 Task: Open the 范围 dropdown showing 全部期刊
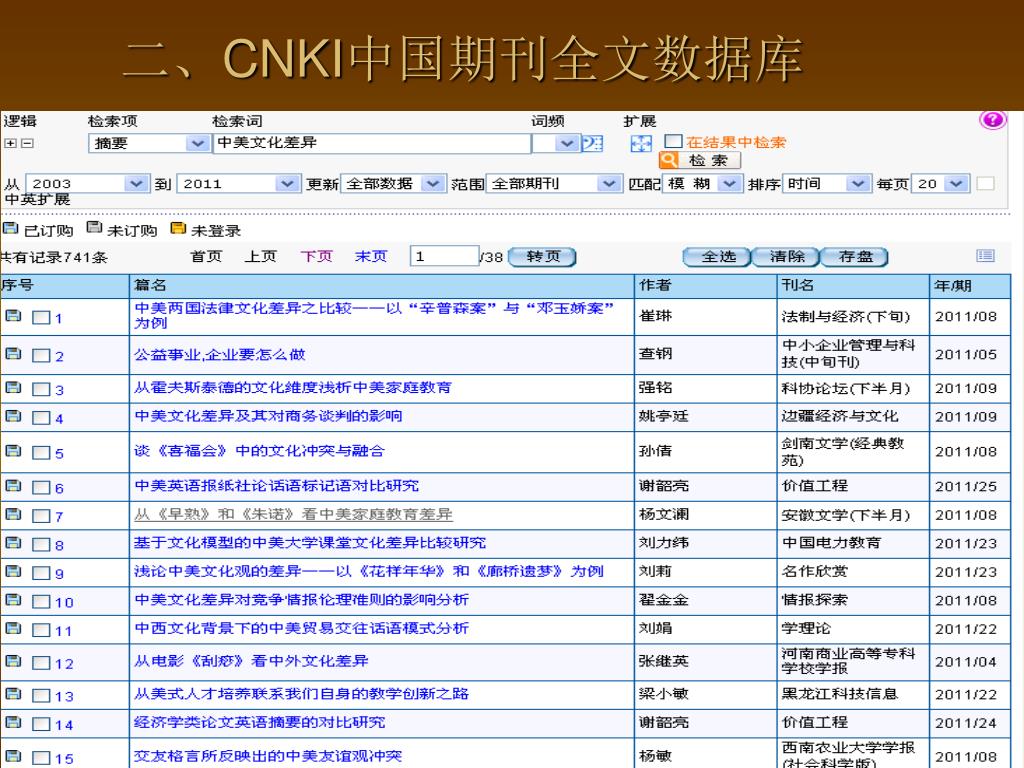554,184
